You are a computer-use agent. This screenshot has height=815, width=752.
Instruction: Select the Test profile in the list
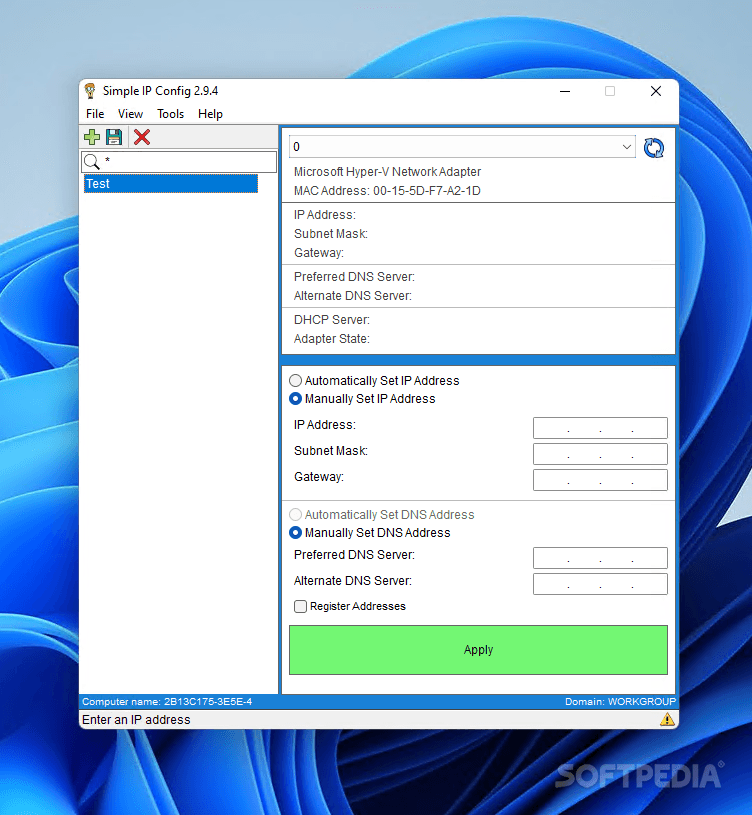point(171,183)
